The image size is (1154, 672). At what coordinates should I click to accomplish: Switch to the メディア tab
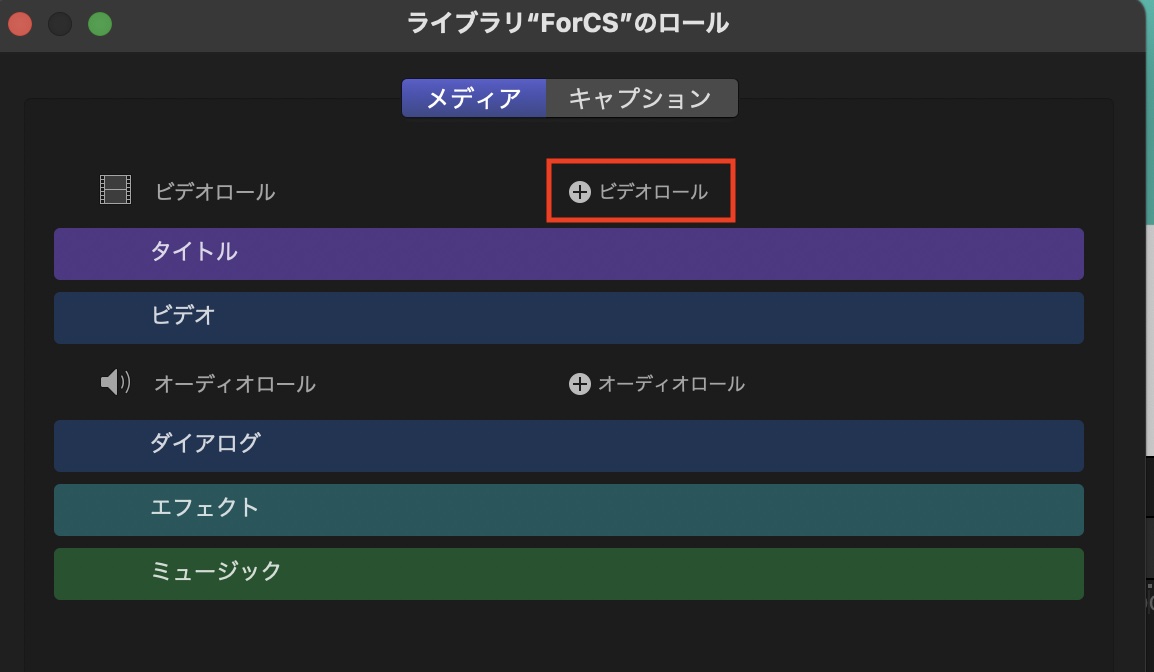[474, 98]
